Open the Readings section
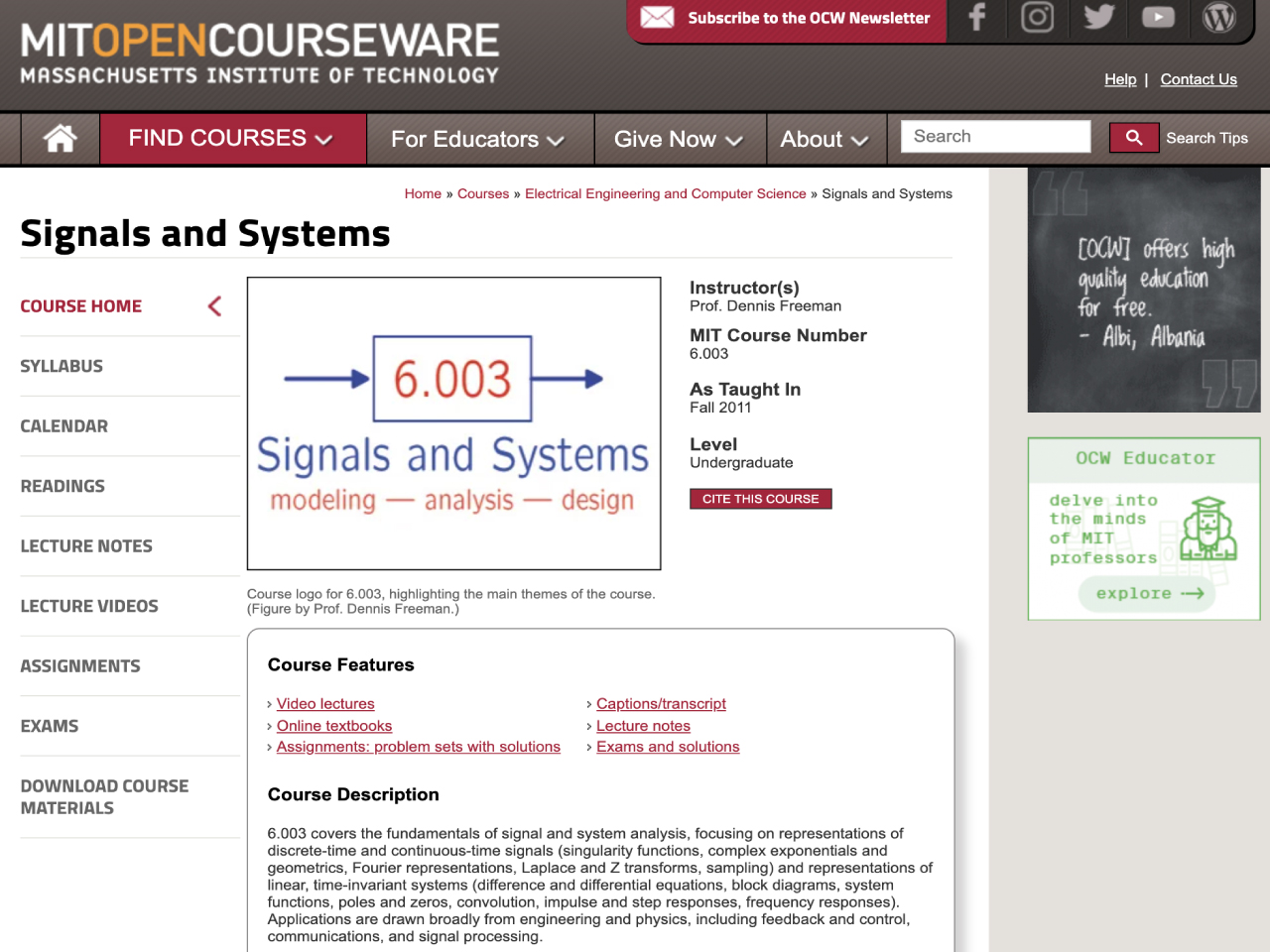The width and height of the screenshot is (1270, 952). pyautogui.click(x=63, y=486)
